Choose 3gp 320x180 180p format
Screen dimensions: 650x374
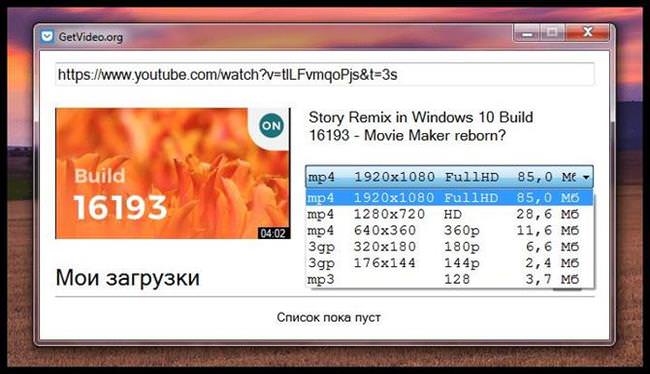449,246
